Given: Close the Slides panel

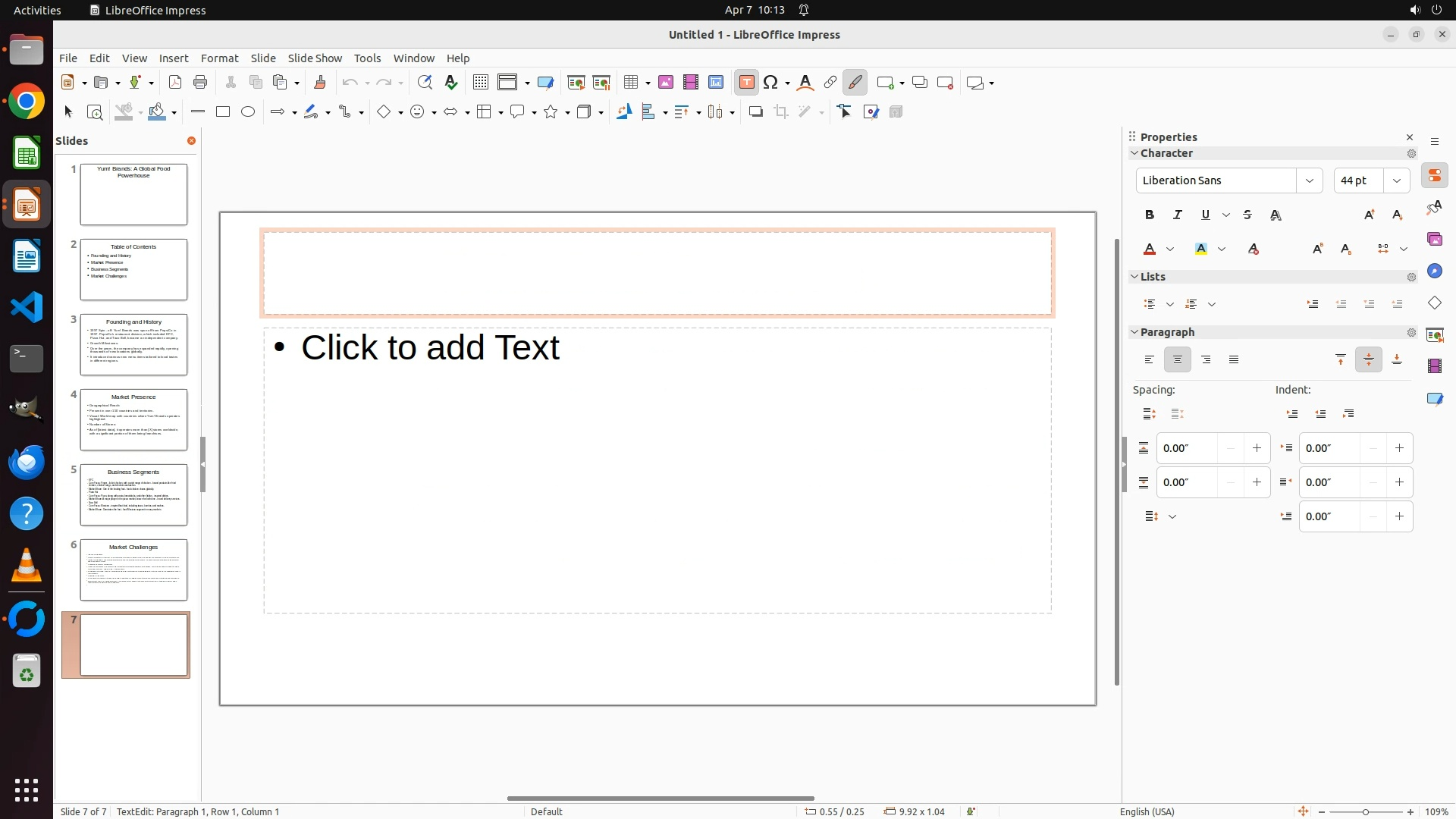Looking at the screenshot, I should tap(191, 141).
